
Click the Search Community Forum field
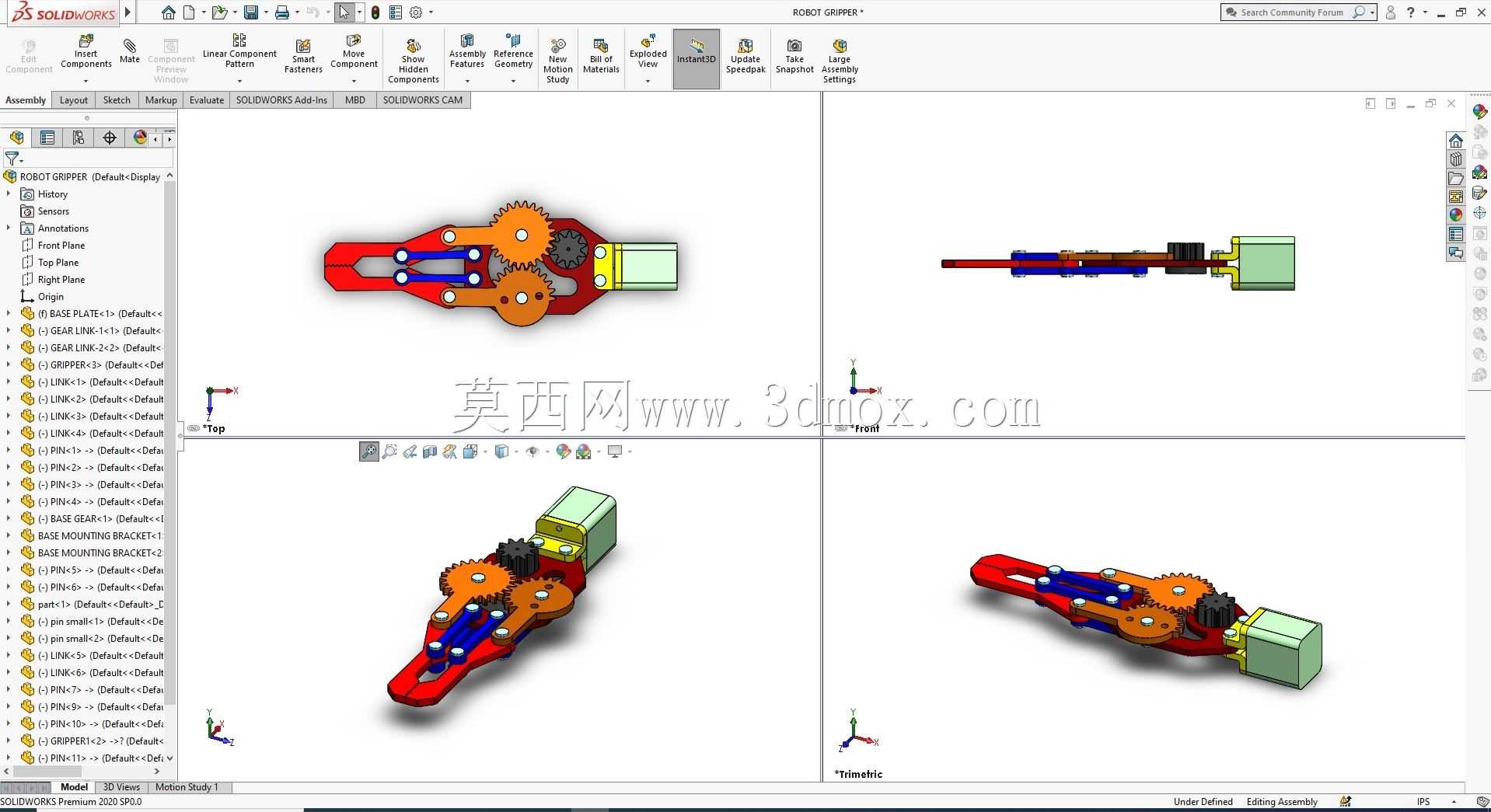point(1298,12)
